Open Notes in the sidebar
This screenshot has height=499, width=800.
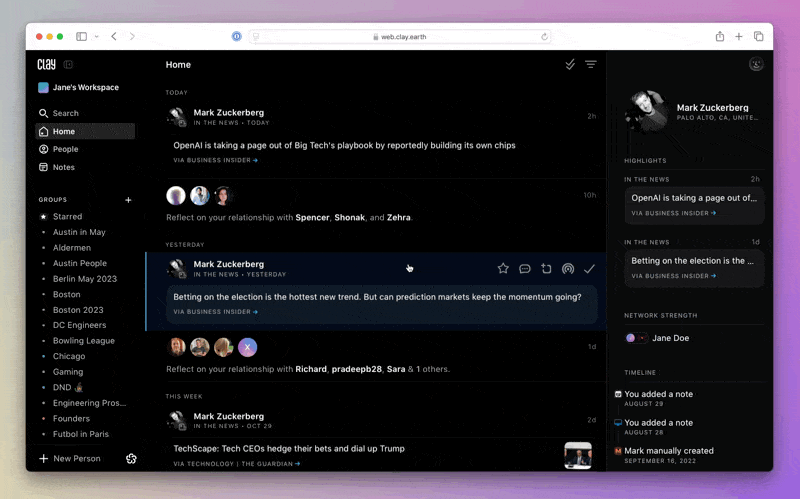pyautogui.click(x=63, y=167)
